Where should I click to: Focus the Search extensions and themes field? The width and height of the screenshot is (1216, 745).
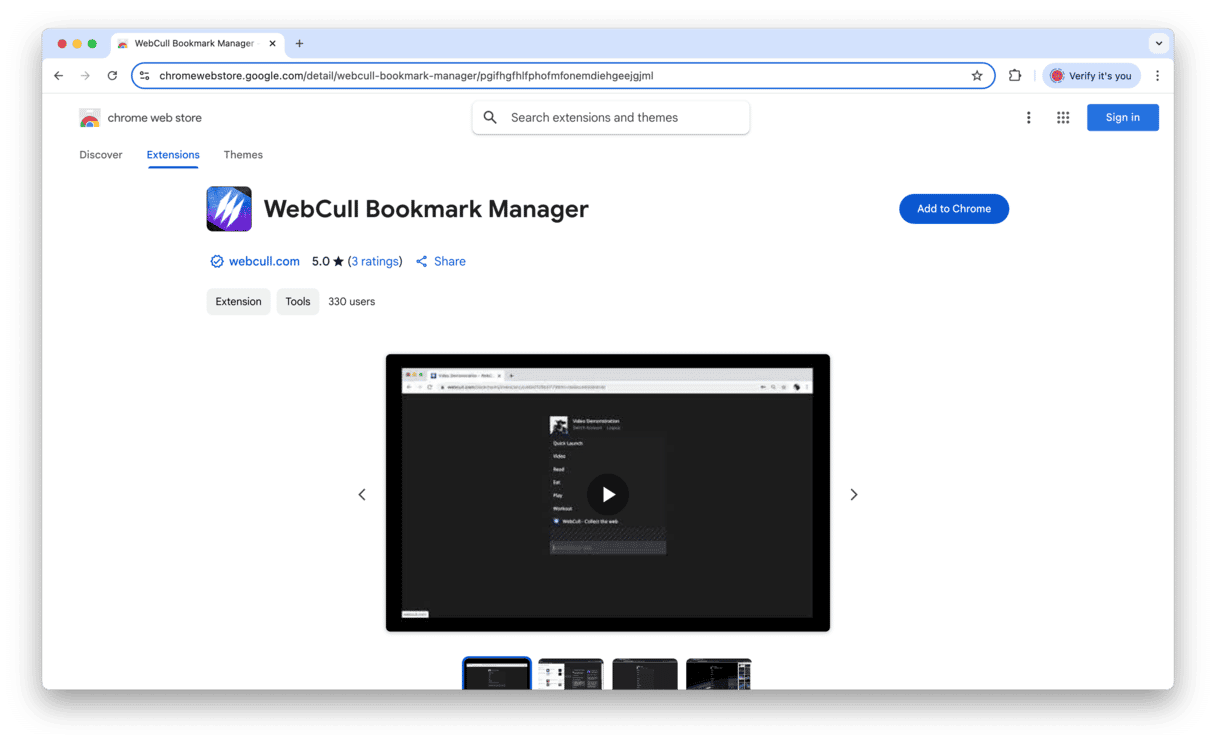pyautogui.click(x=611, y=118)
